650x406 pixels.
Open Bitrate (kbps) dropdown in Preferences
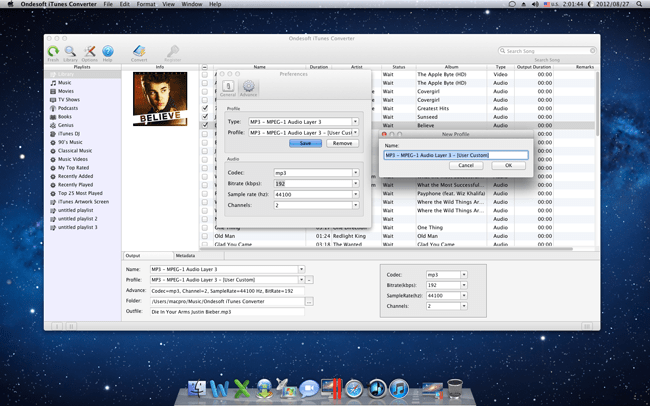click(355, 183)
